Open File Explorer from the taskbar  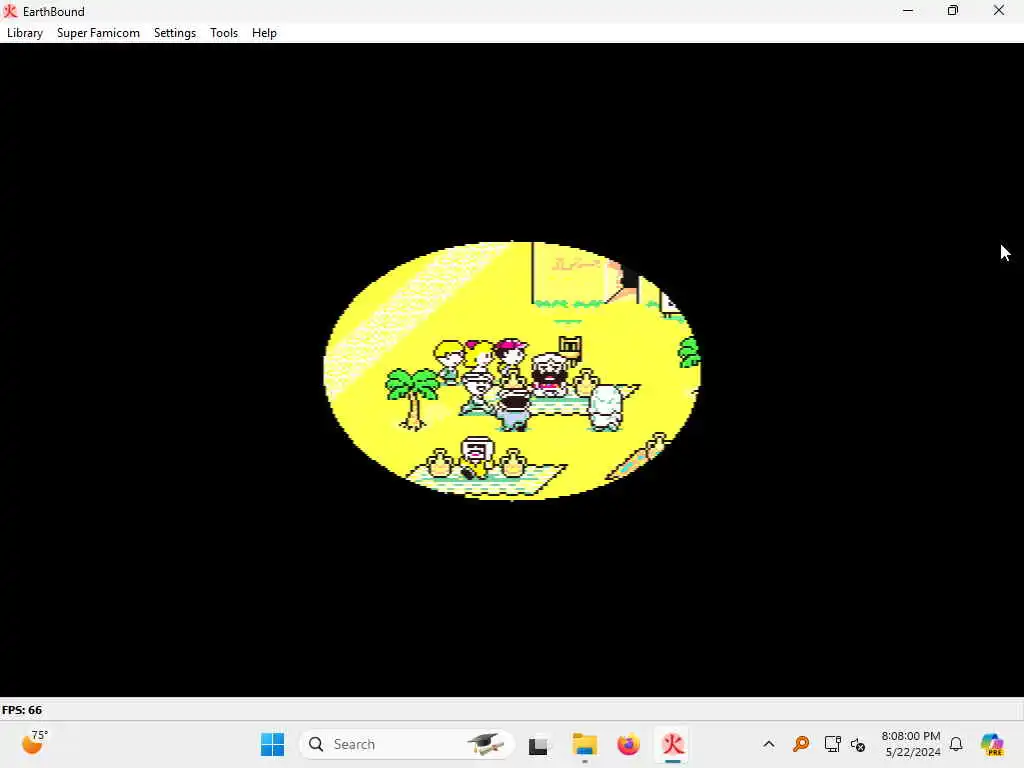pyautogui.click(x=584, y=744)
